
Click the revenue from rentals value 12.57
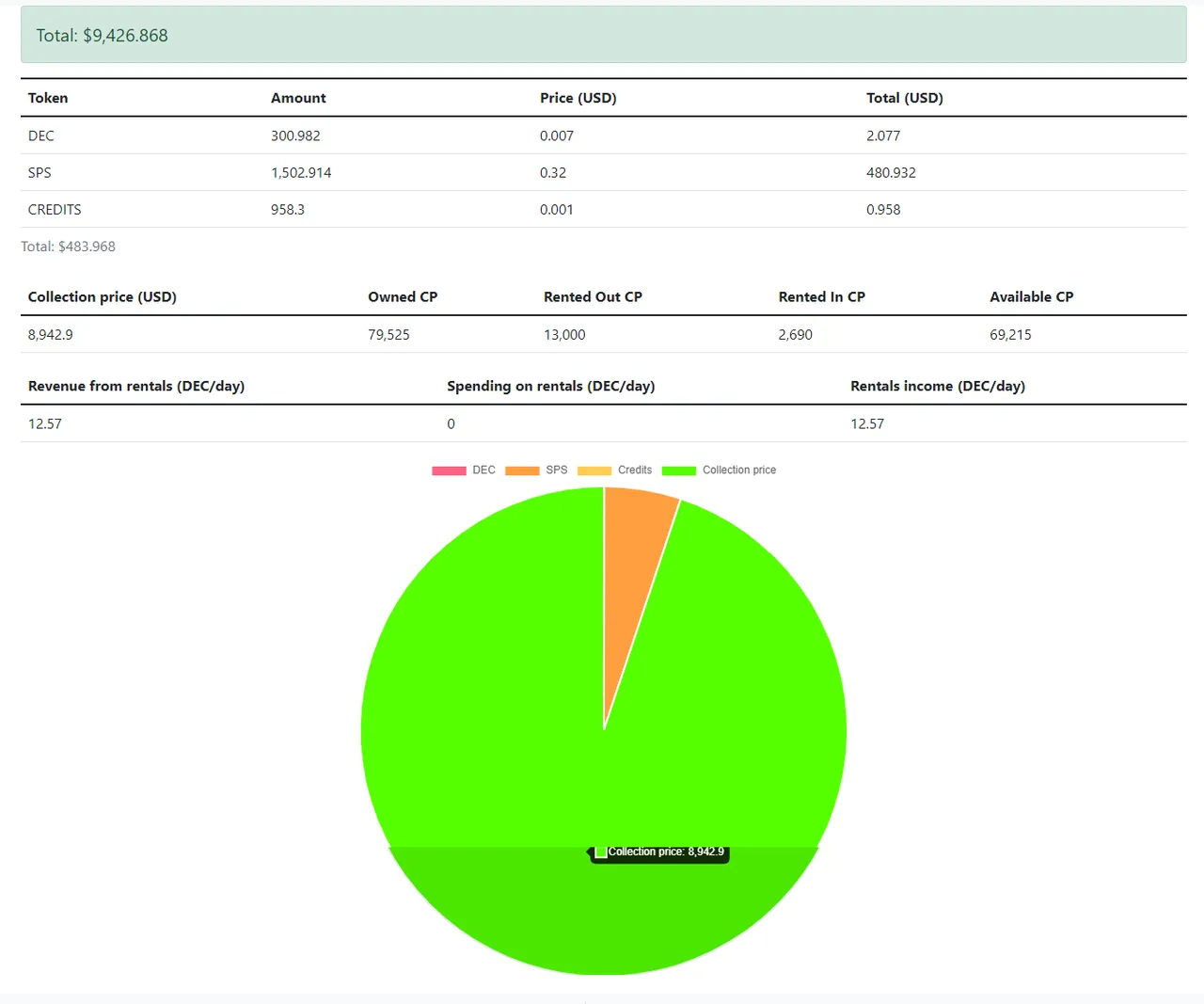pos(45,424)
